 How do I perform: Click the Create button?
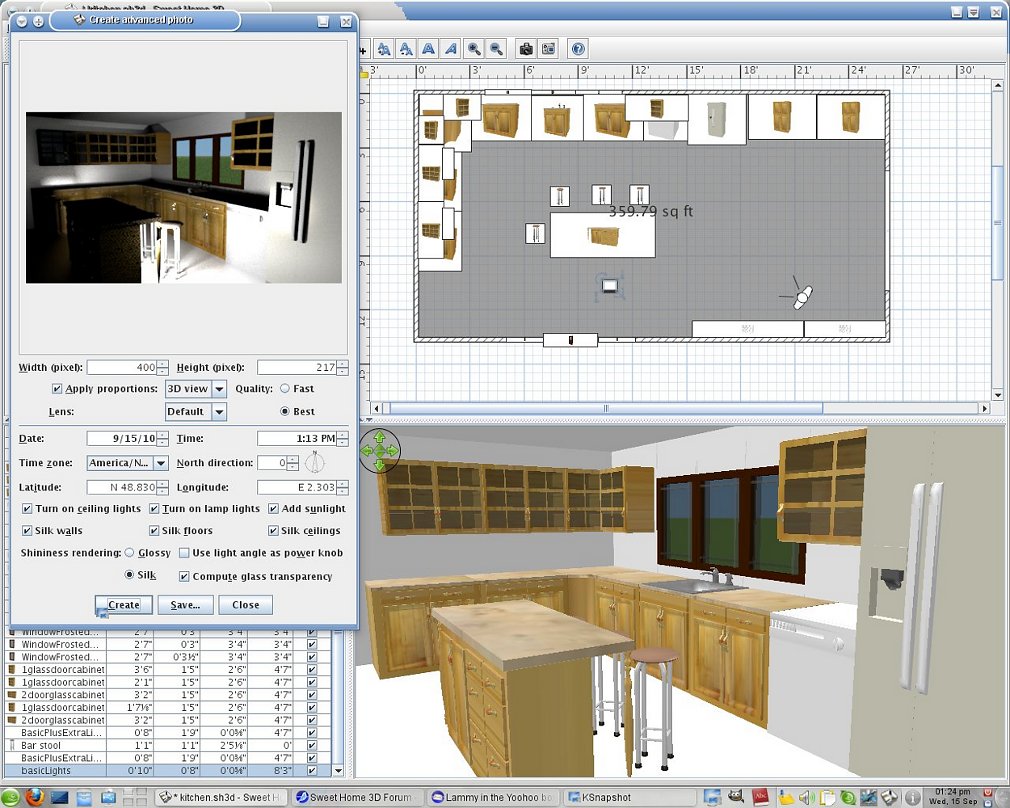(x=124, y=605)
